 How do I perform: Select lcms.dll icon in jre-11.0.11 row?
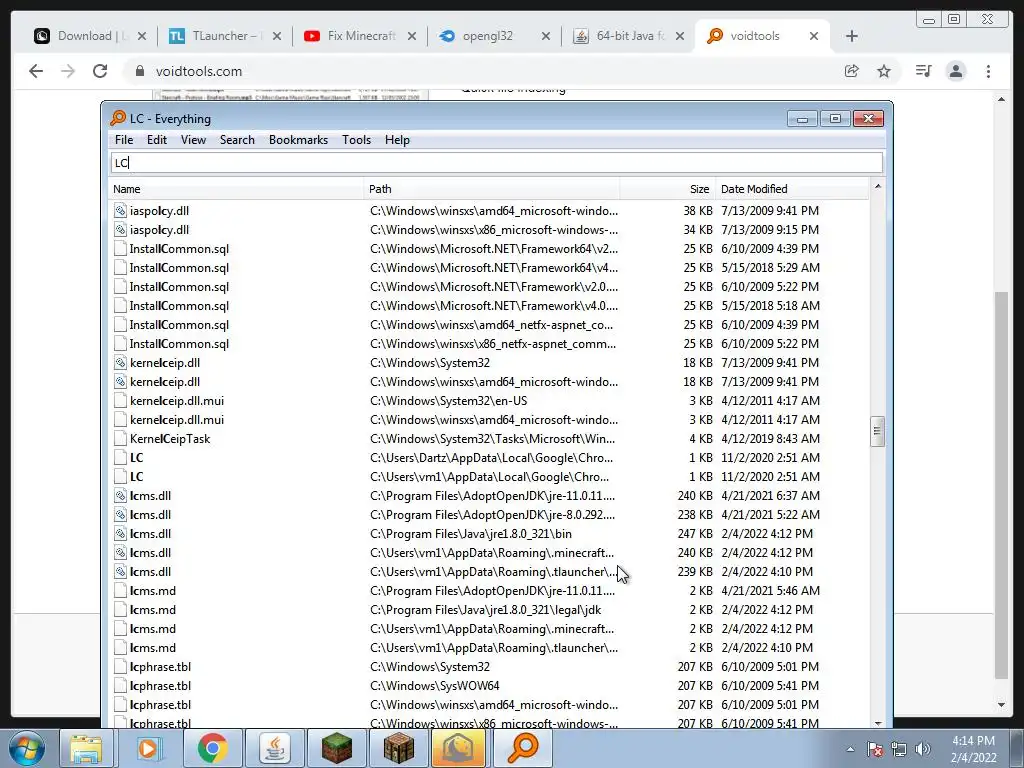click(120, 496)
